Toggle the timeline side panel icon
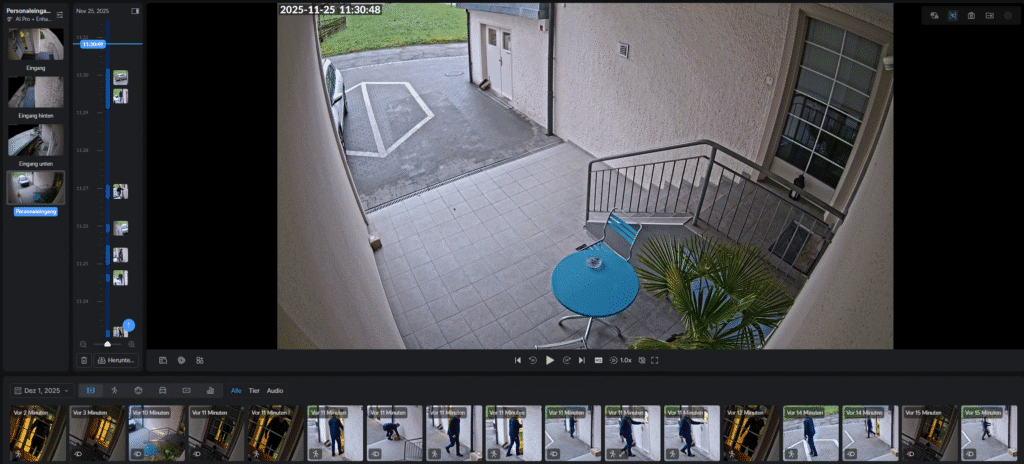1024x464 pixels. point(135,11)
